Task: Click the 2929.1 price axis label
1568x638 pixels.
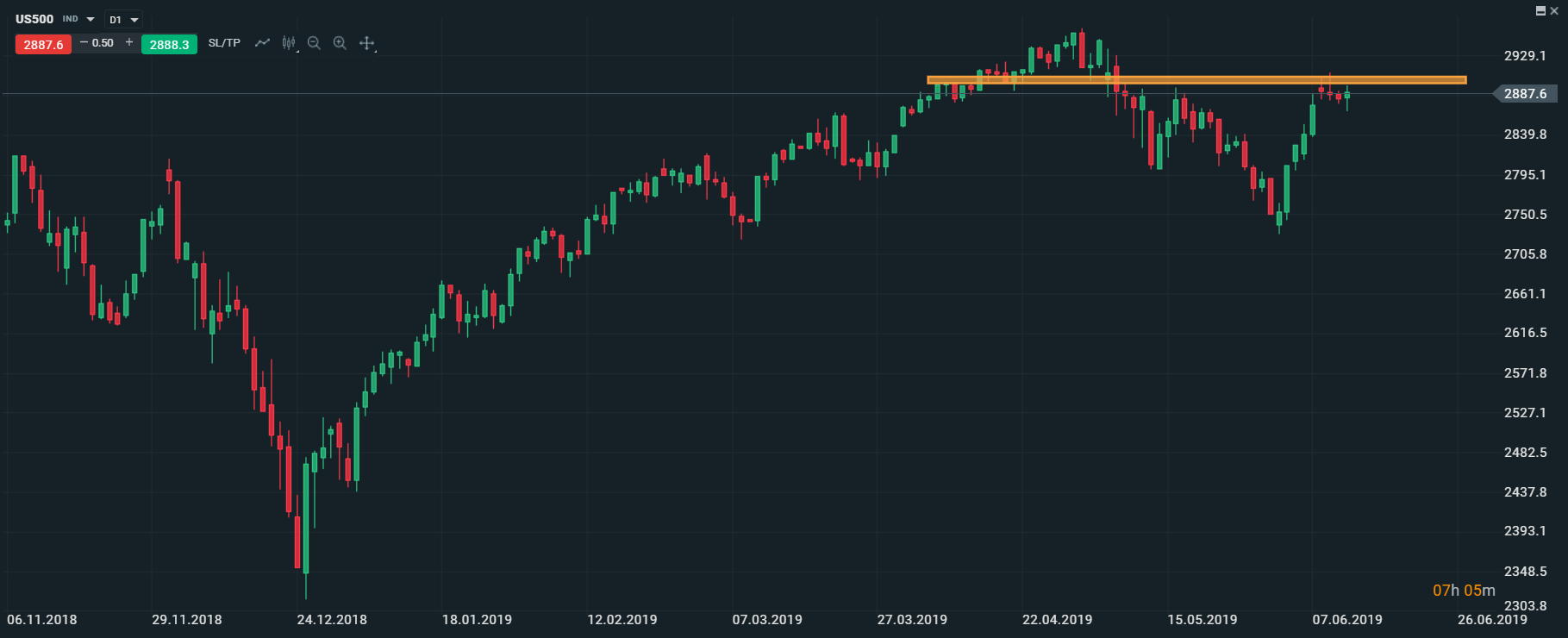Action: pos(1525,56)
